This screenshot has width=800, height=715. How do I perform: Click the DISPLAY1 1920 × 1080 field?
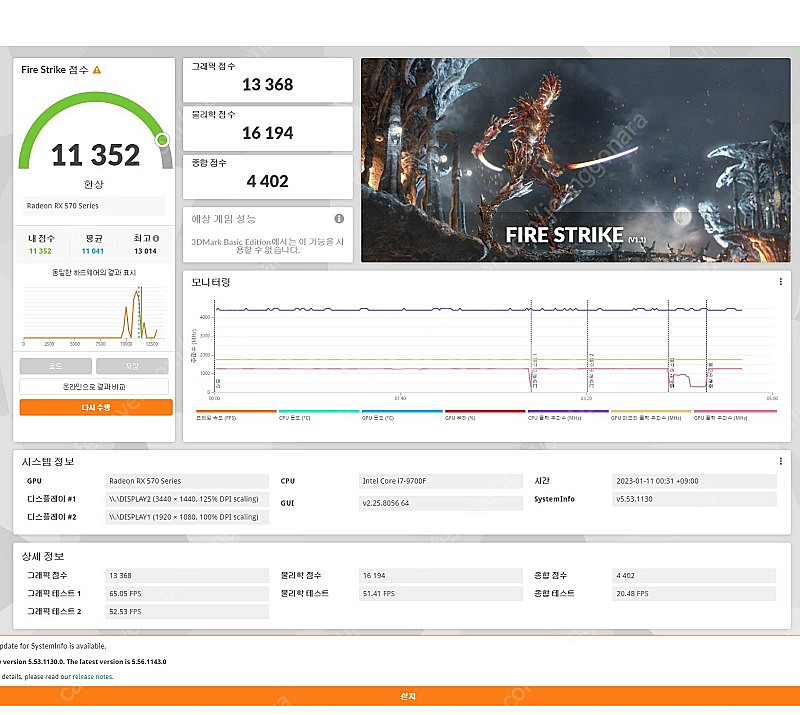click(x=187, y=517)
